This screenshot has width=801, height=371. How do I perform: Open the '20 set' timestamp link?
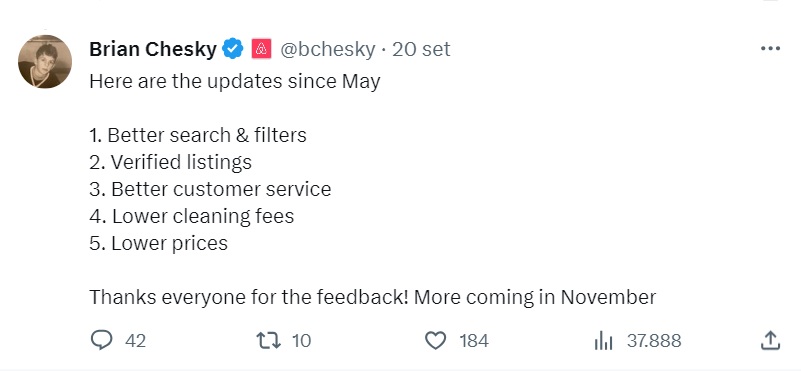click(x=421, y=49)
